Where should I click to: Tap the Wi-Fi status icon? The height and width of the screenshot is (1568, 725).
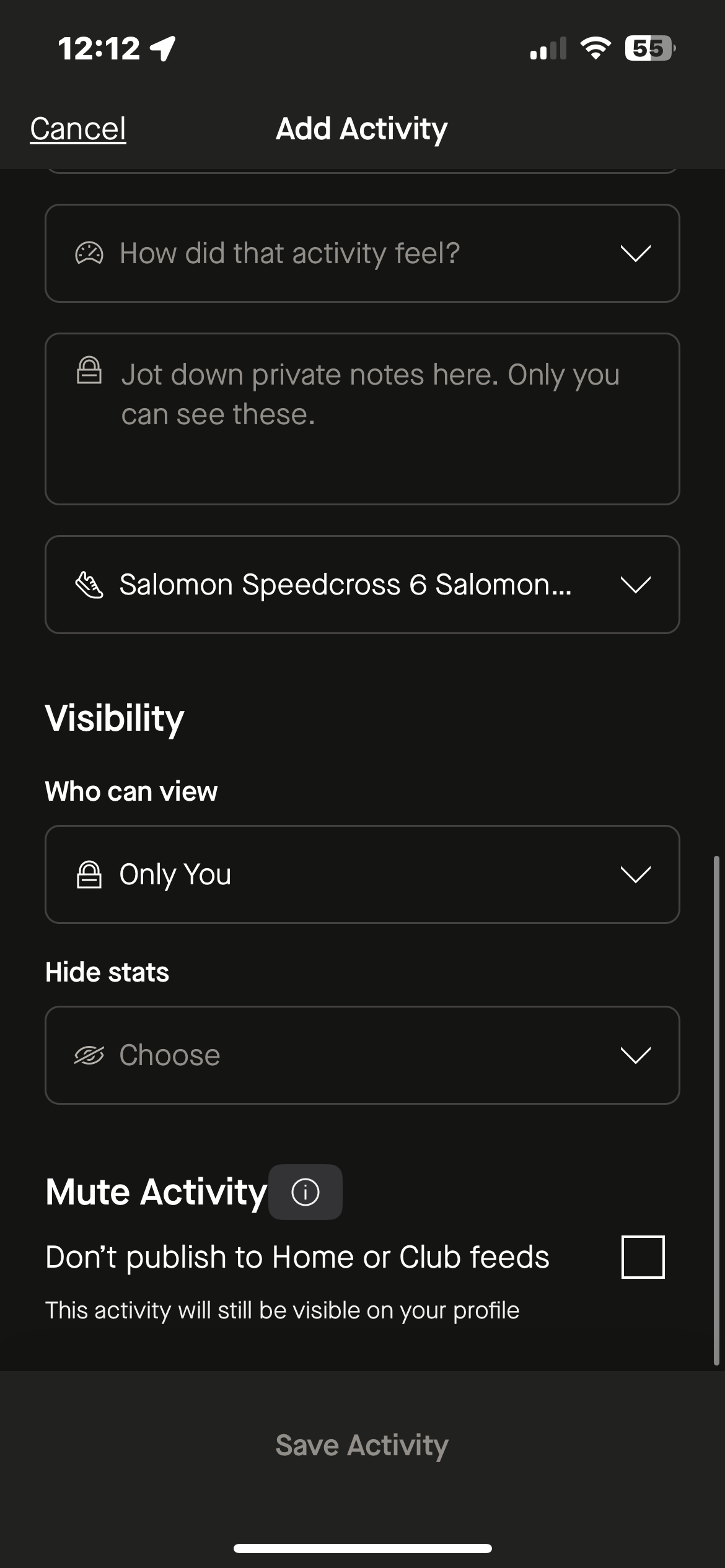click(595, 48)
